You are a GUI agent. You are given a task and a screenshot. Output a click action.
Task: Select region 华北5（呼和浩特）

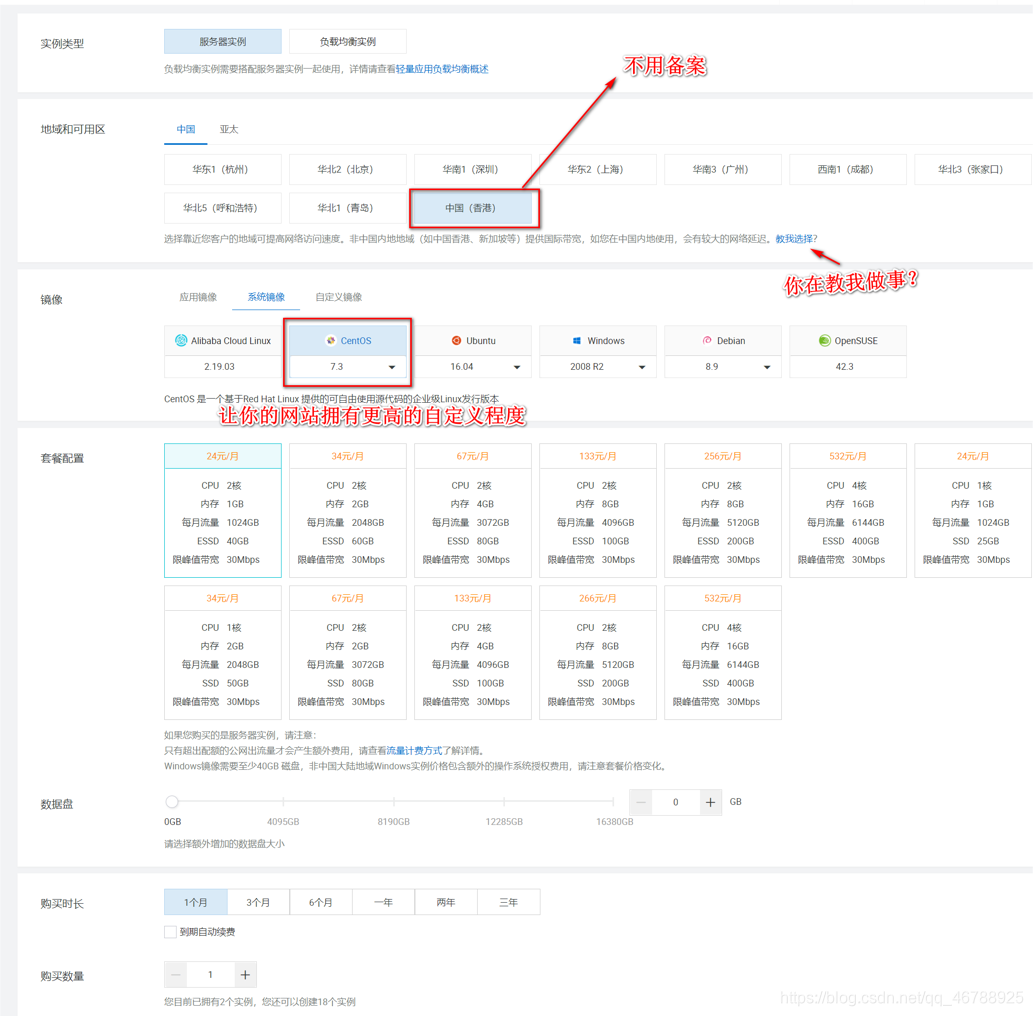(x=223, y=208)
